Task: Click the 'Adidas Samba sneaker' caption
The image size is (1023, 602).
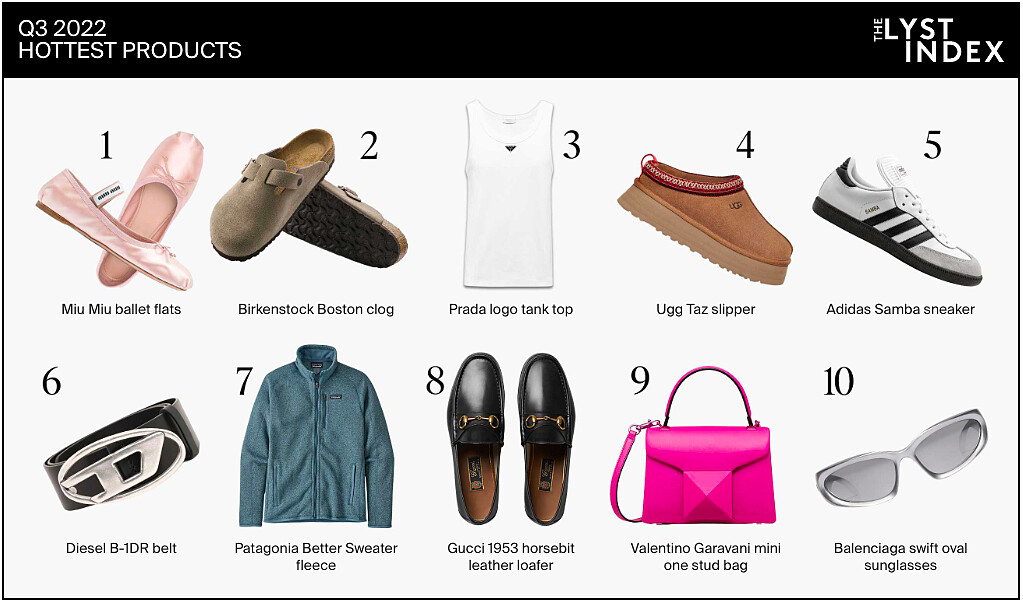Action: coord(900,309)
